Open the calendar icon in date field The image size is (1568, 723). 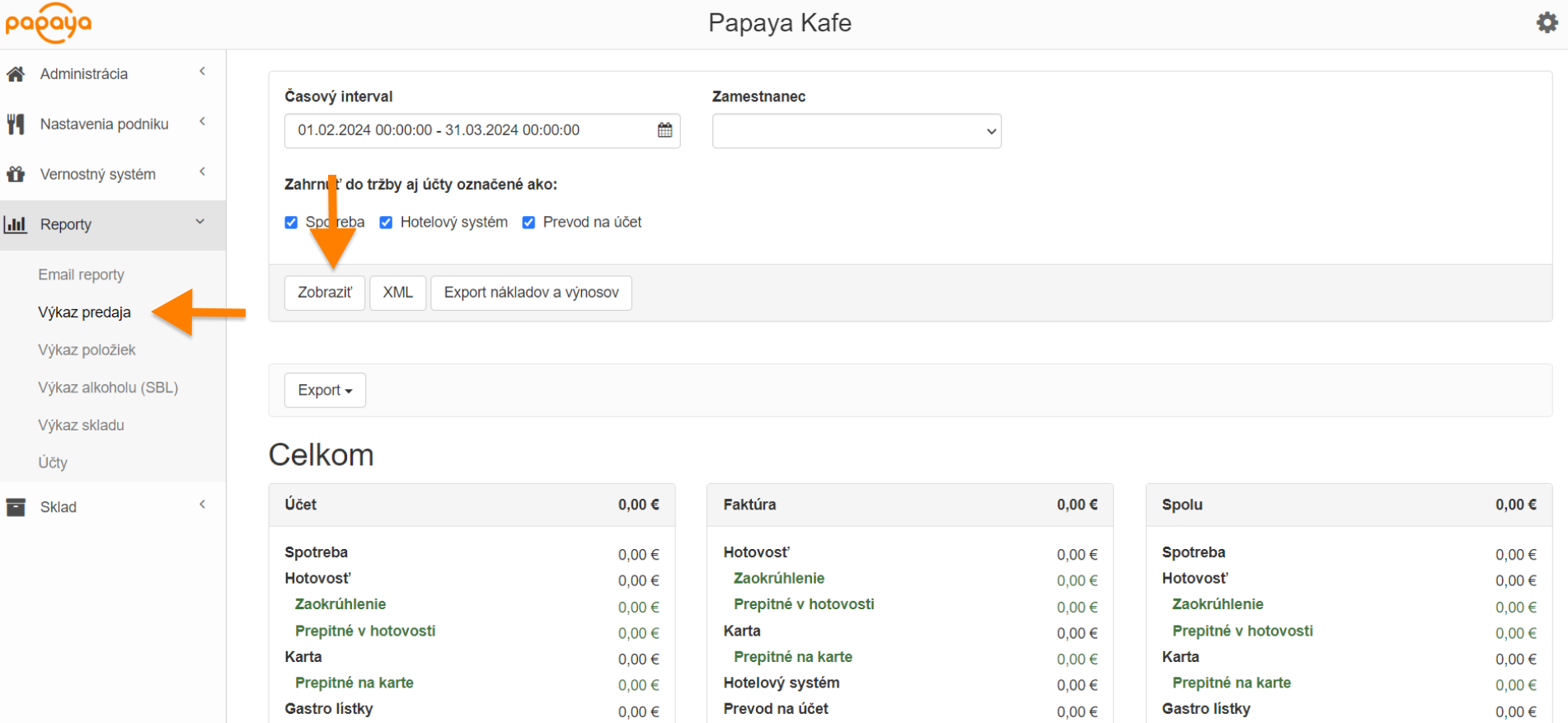coord(664,130)
